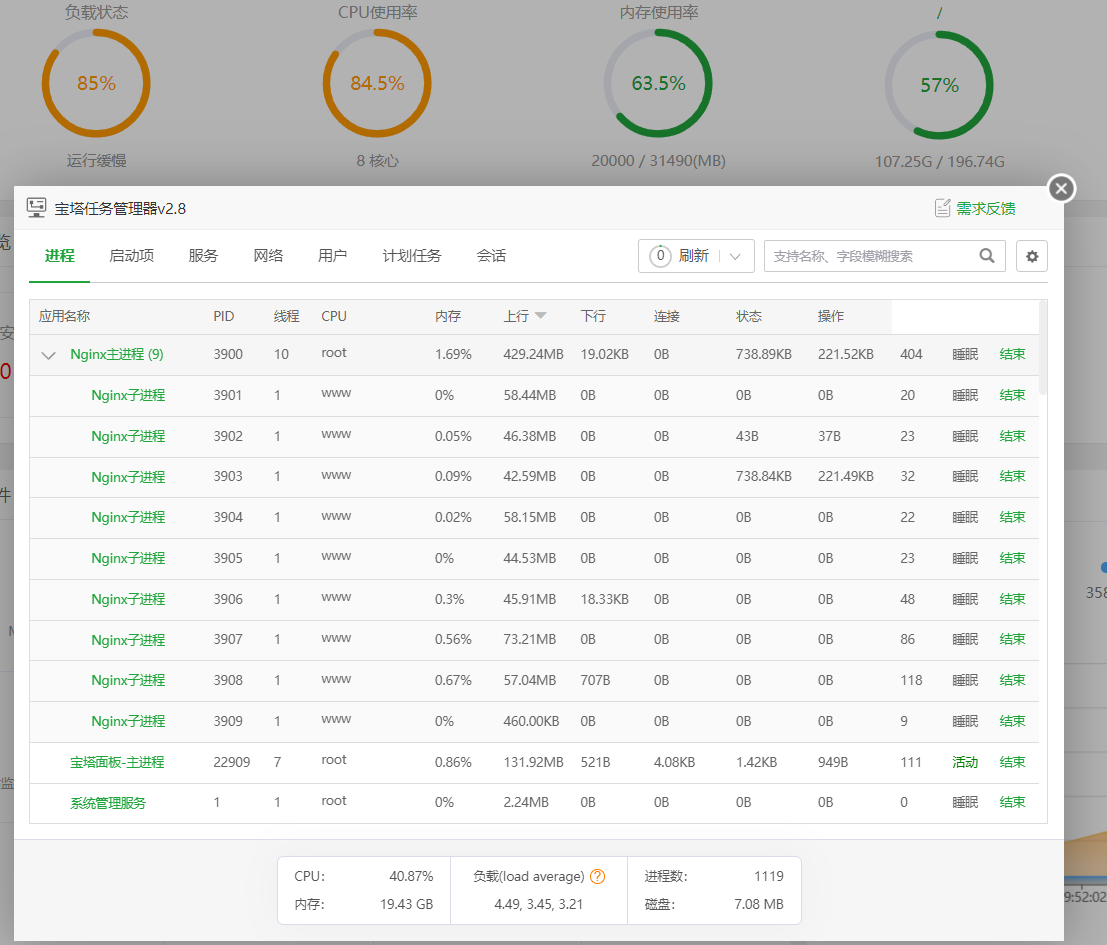Click the 429.24MB memory value
The height and width of the screenshot is (945, 1107).
click(533, 354)
